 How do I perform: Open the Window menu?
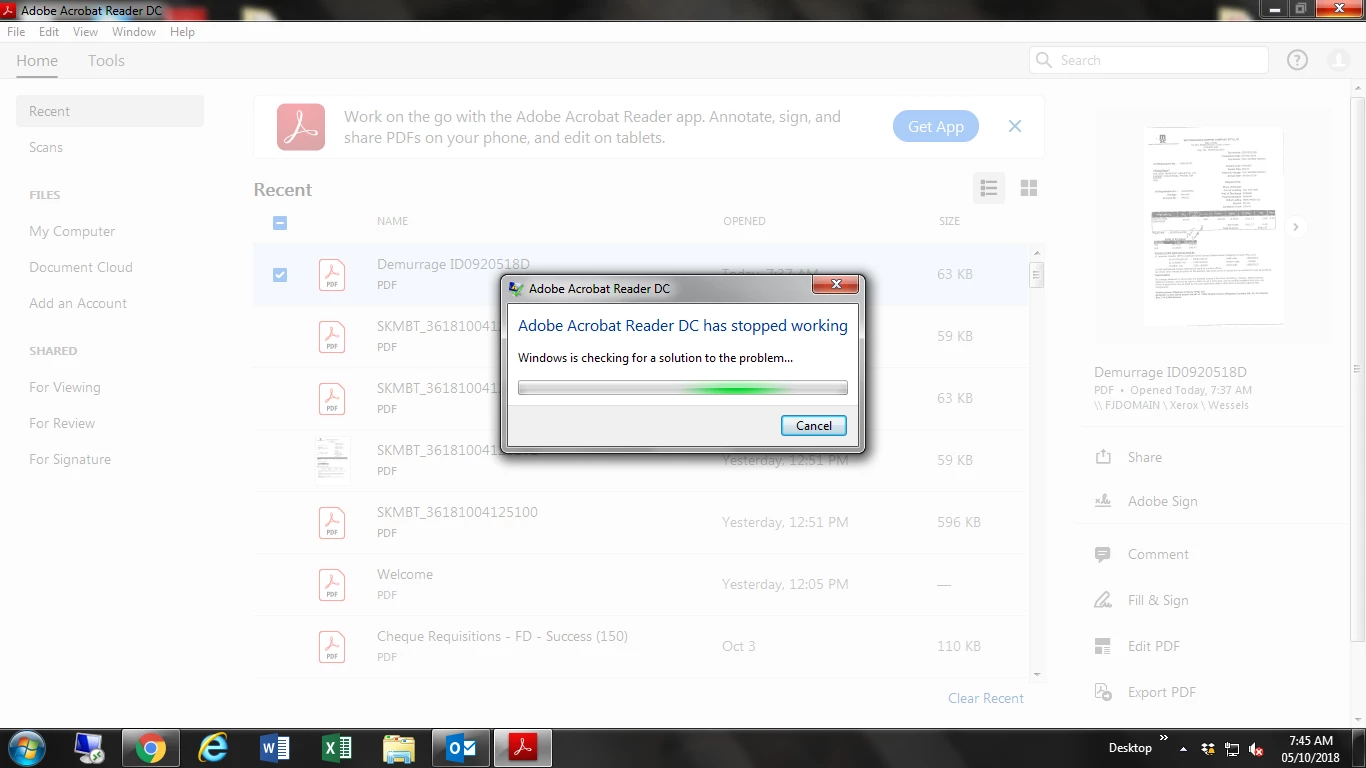pos(134,32)
